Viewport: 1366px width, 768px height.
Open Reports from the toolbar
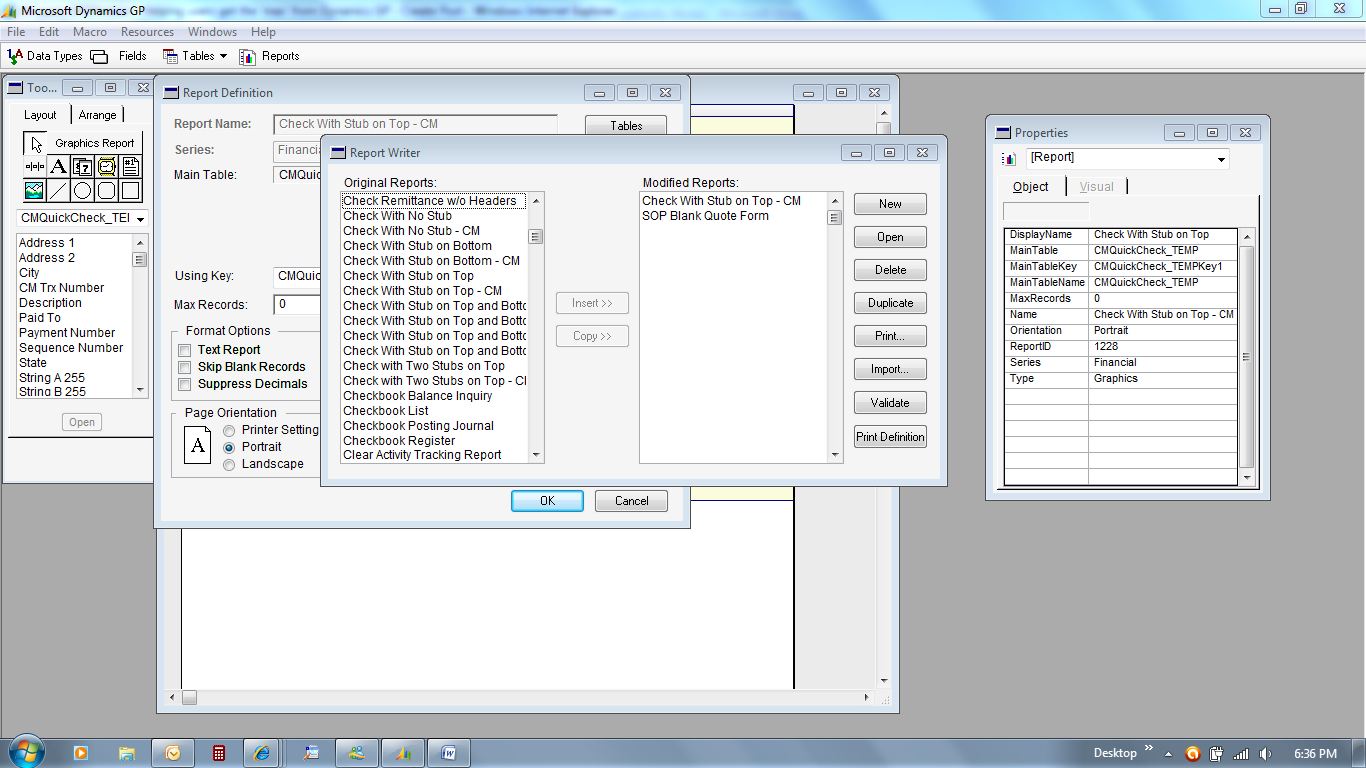[x=270, y=56]
